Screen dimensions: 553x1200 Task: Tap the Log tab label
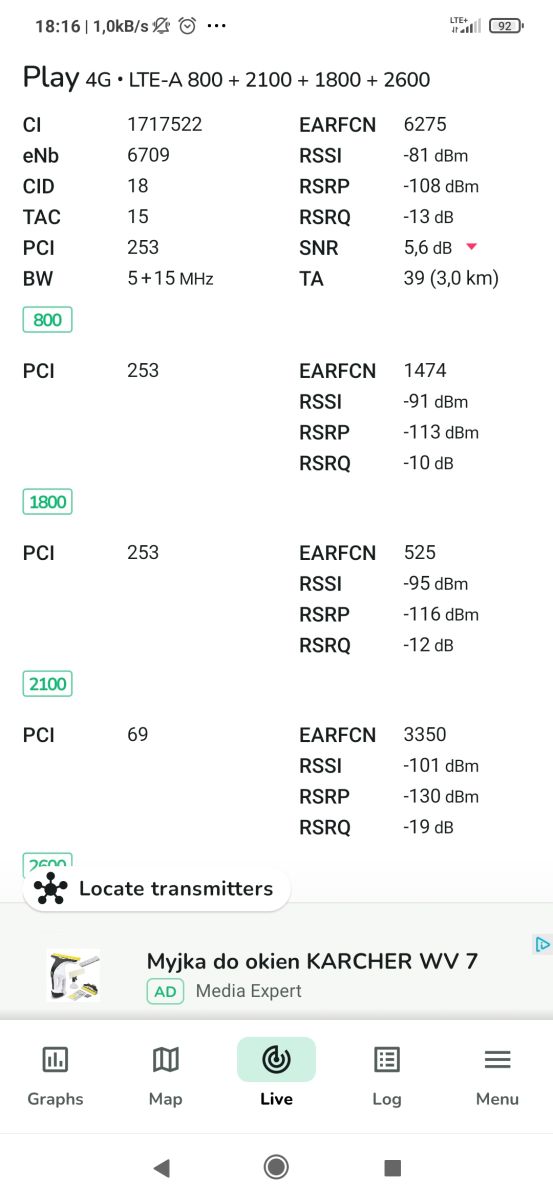386,1099
